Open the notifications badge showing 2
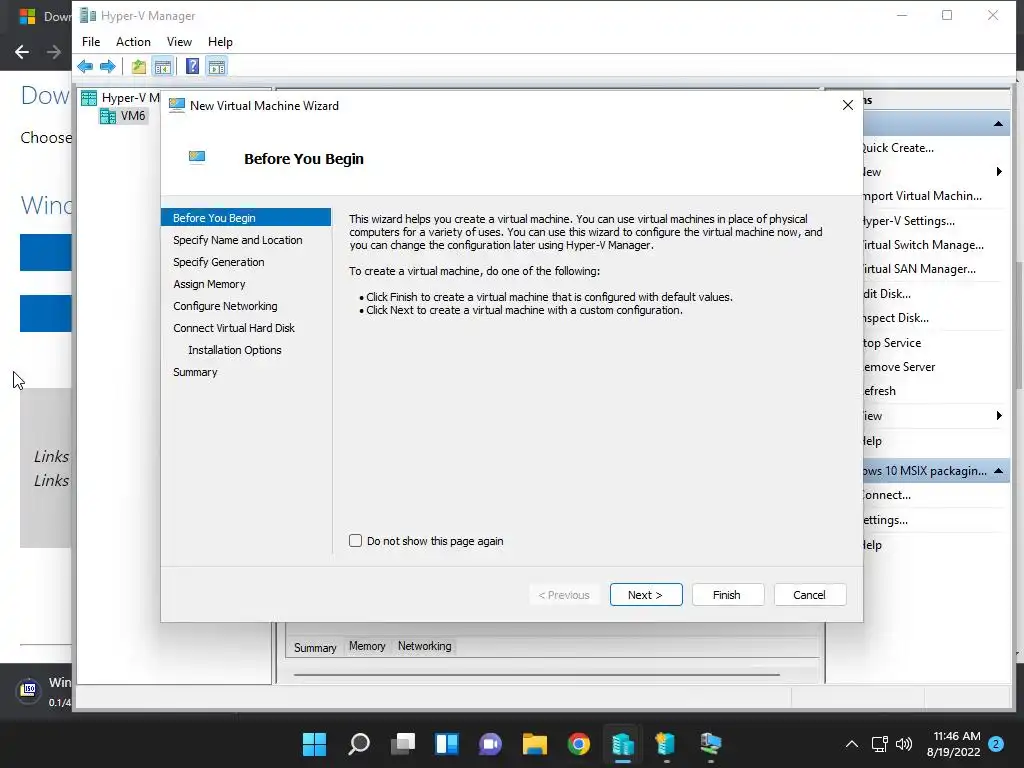The height and width of the screenshot is (768, 1024). pyautogui.click(x=996, y=744)
